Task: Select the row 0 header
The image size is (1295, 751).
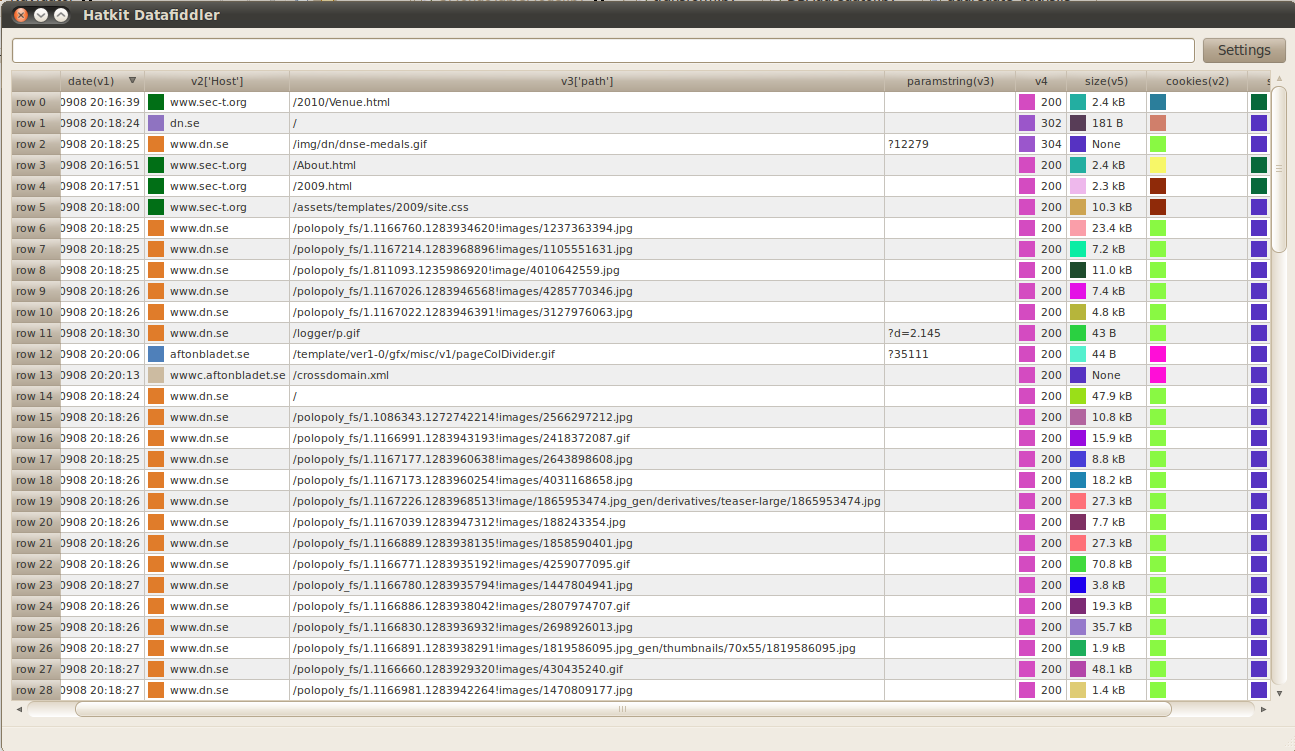Action: (36, 102)
